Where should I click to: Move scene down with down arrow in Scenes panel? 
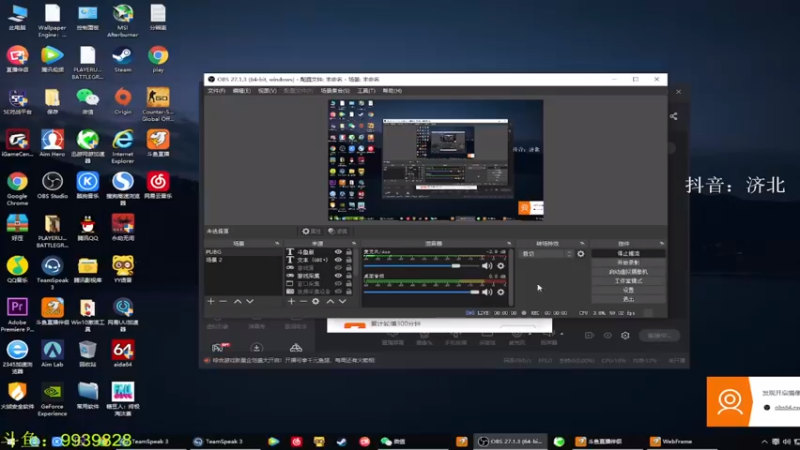(249, 302)
